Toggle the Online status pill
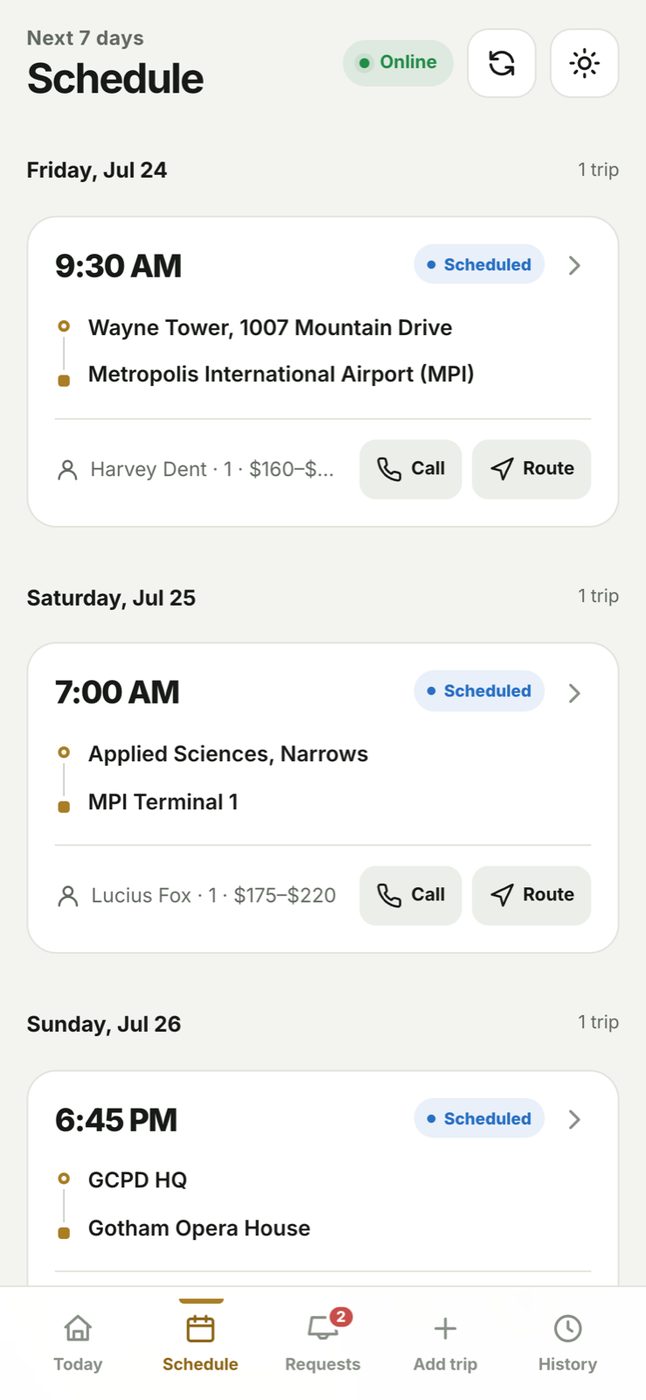 point(398,62)
